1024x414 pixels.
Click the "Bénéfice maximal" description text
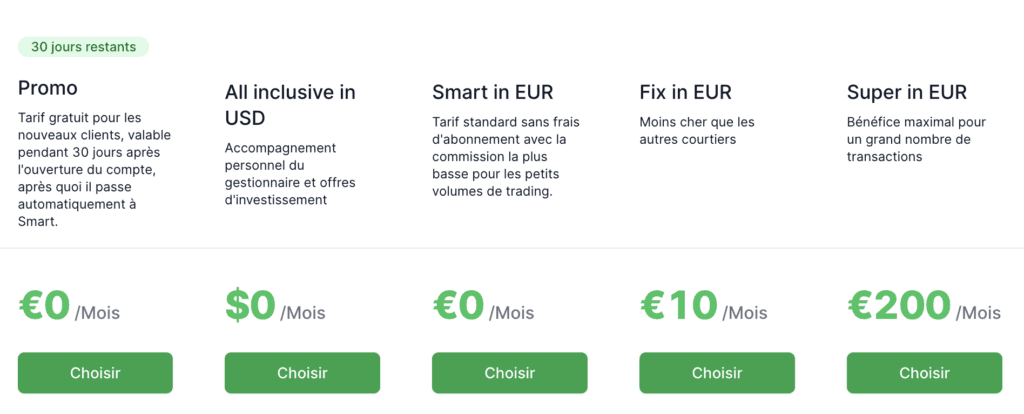click(x=916, y=139)
